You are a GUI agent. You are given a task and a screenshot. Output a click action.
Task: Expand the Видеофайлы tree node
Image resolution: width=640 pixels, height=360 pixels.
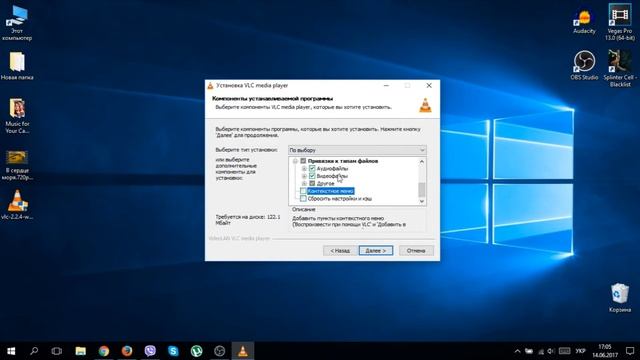point(304,176)
